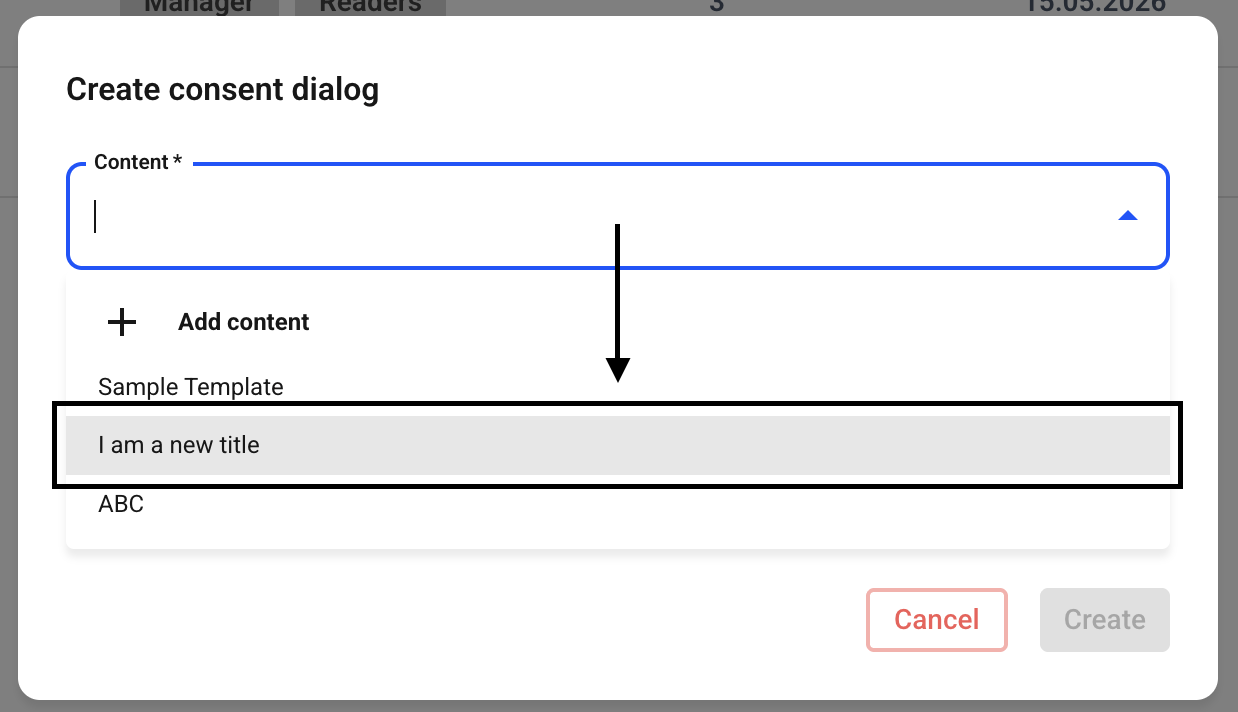Viewport: 1238px width, 712px height.
Task: Click the greyed-out Create button
Action: point(1104,620)
